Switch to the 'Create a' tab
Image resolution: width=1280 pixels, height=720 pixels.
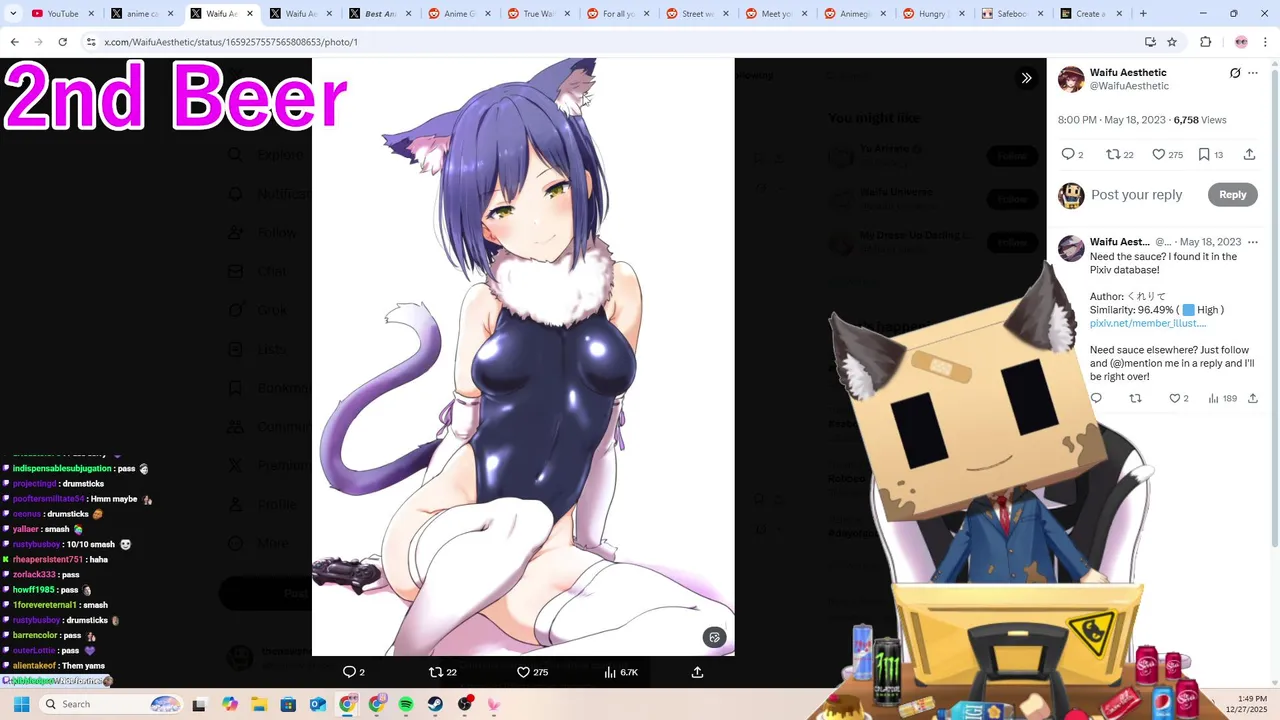[1091, 14]
